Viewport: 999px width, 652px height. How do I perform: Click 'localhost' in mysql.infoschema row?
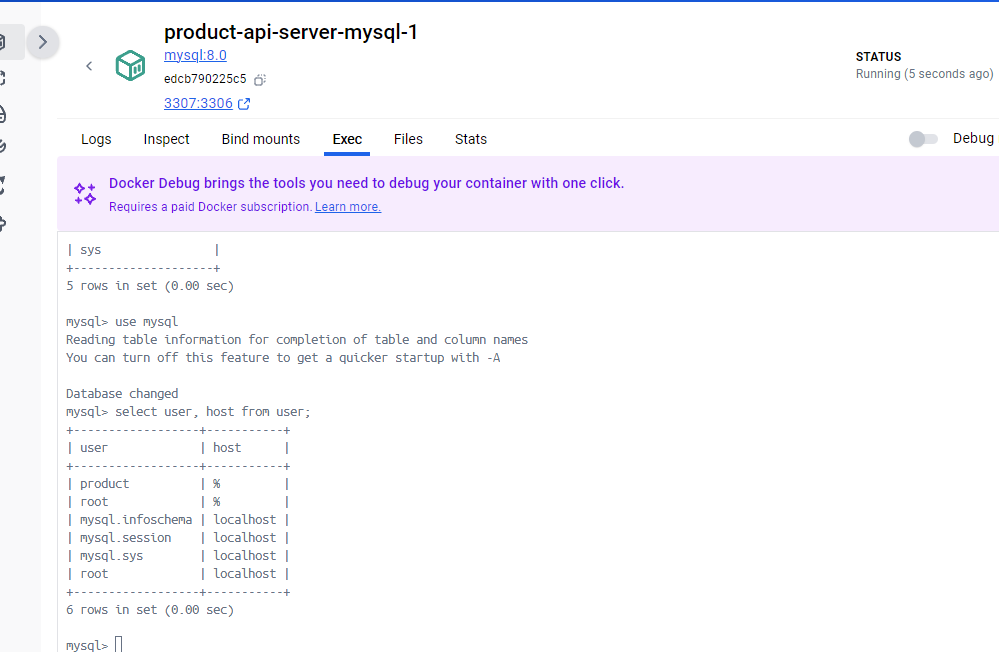pyautogui.click(x=245, y=520)
